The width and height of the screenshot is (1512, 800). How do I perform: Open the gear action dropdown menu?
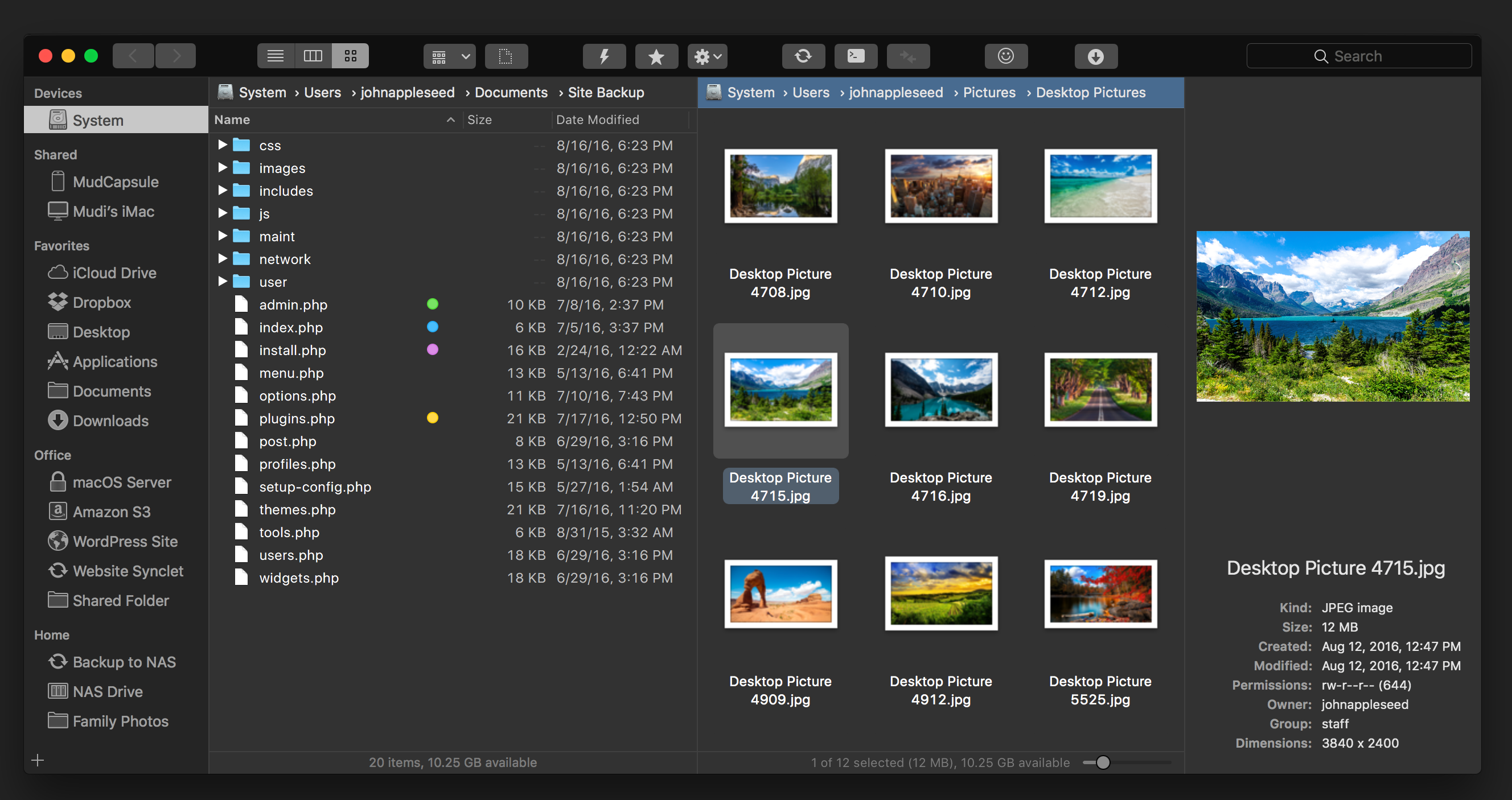pyautogui.click(x=707, y=56)
